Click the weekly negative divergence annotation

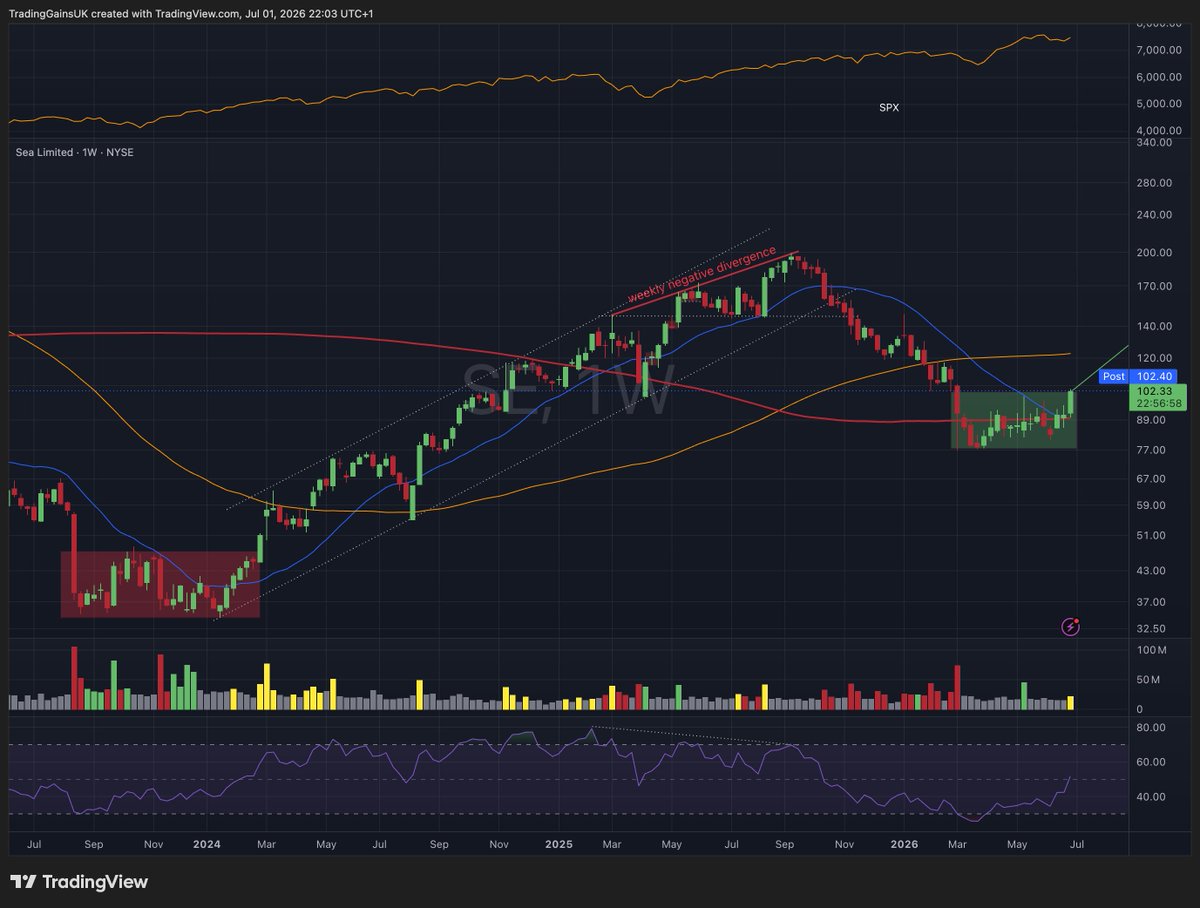702,274
